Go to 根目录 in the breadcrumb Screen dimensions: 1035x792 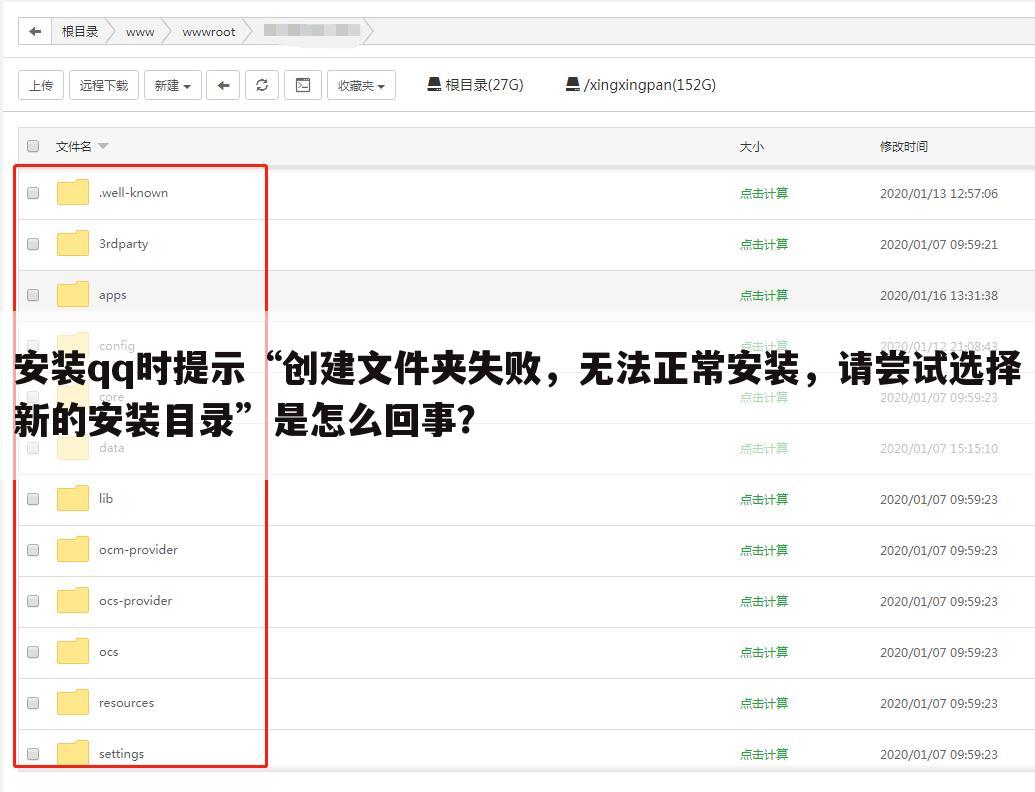(79, 32)
